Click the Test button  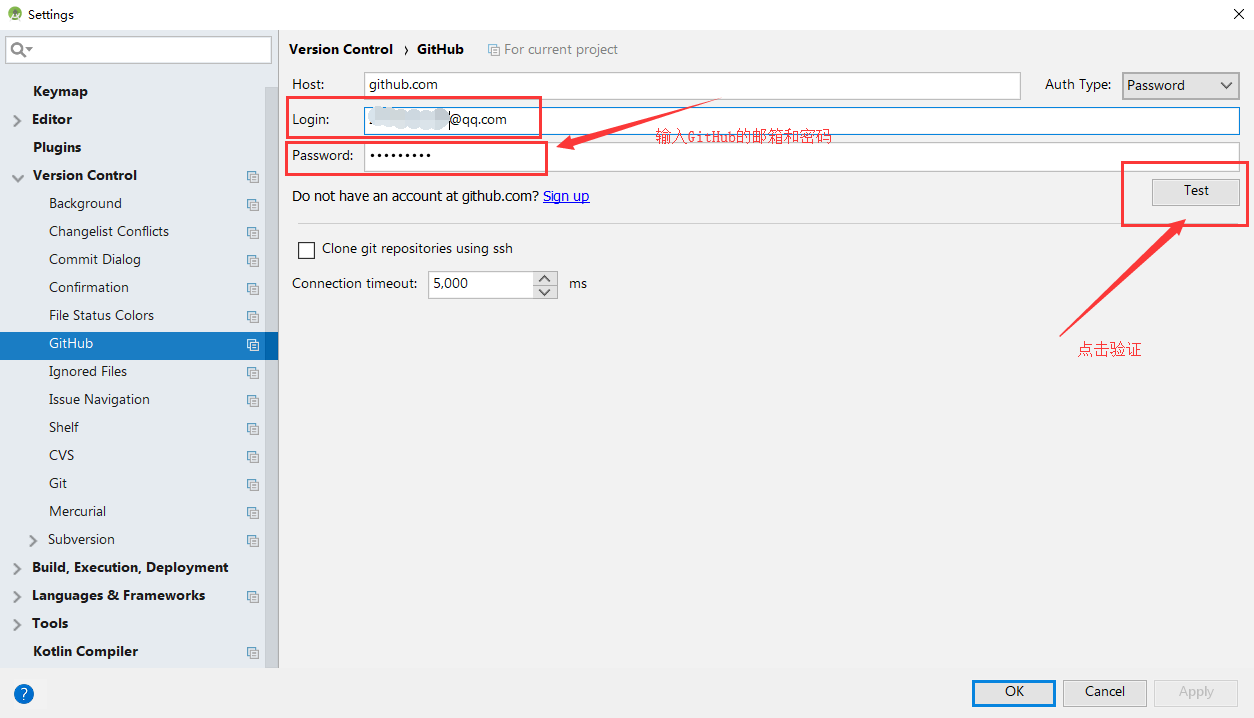click(1196, 191)
